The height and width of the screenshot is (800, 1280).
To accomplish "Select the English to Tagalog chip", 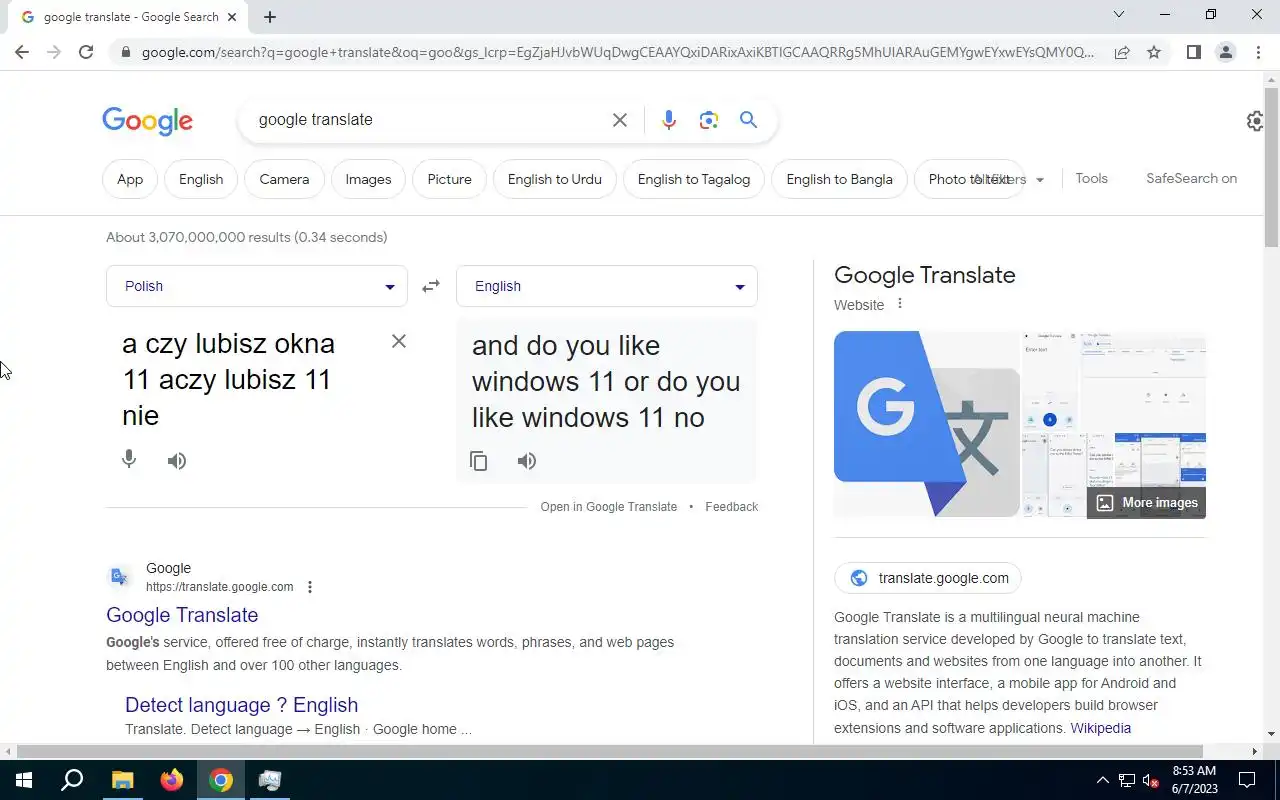I will [694, 179].
